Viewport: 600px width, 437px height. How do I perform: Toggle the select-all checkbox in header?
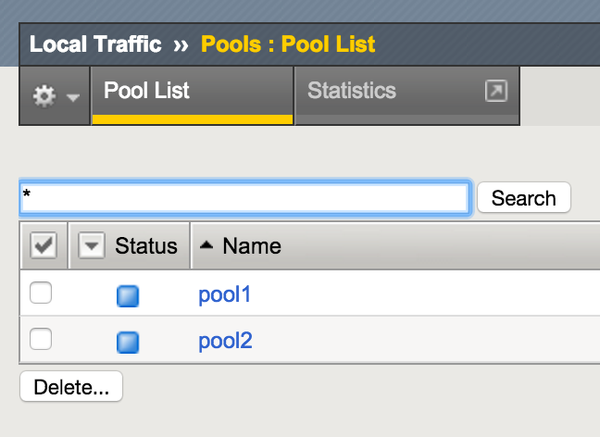click(44, 246)
